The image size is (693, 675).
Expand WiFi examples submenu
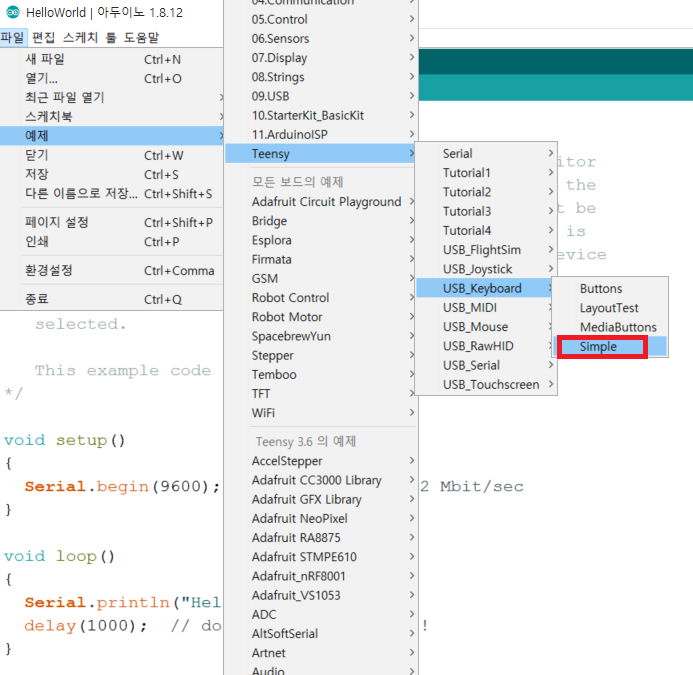321,413
